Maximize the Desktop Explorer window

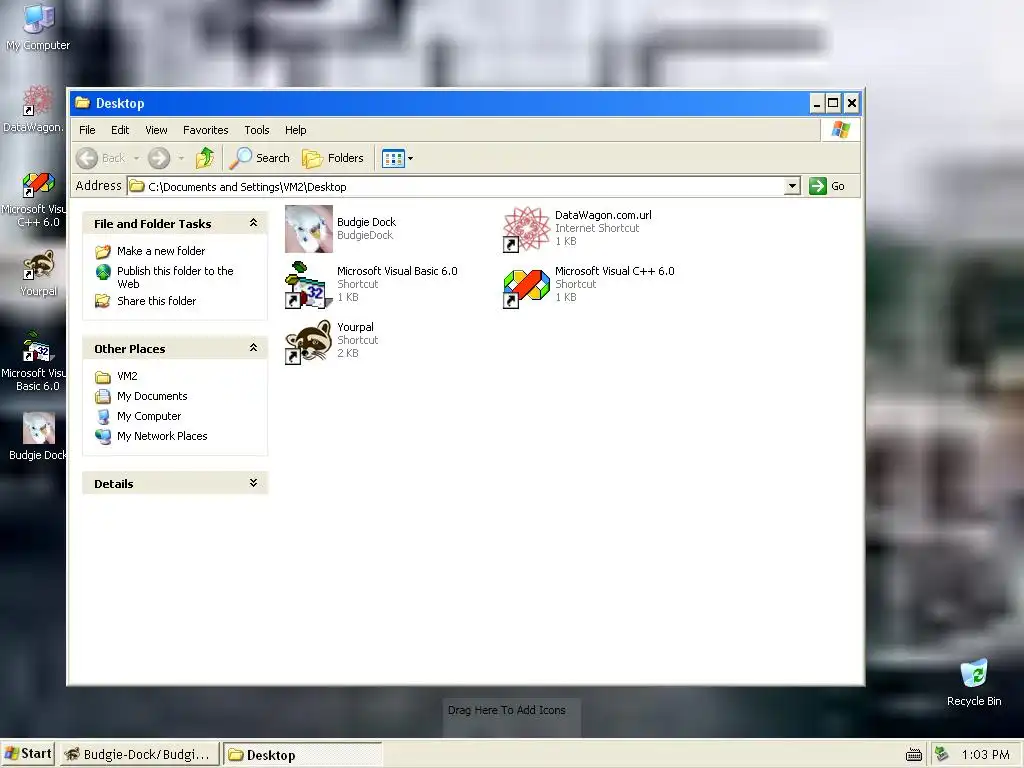point(833,103)
